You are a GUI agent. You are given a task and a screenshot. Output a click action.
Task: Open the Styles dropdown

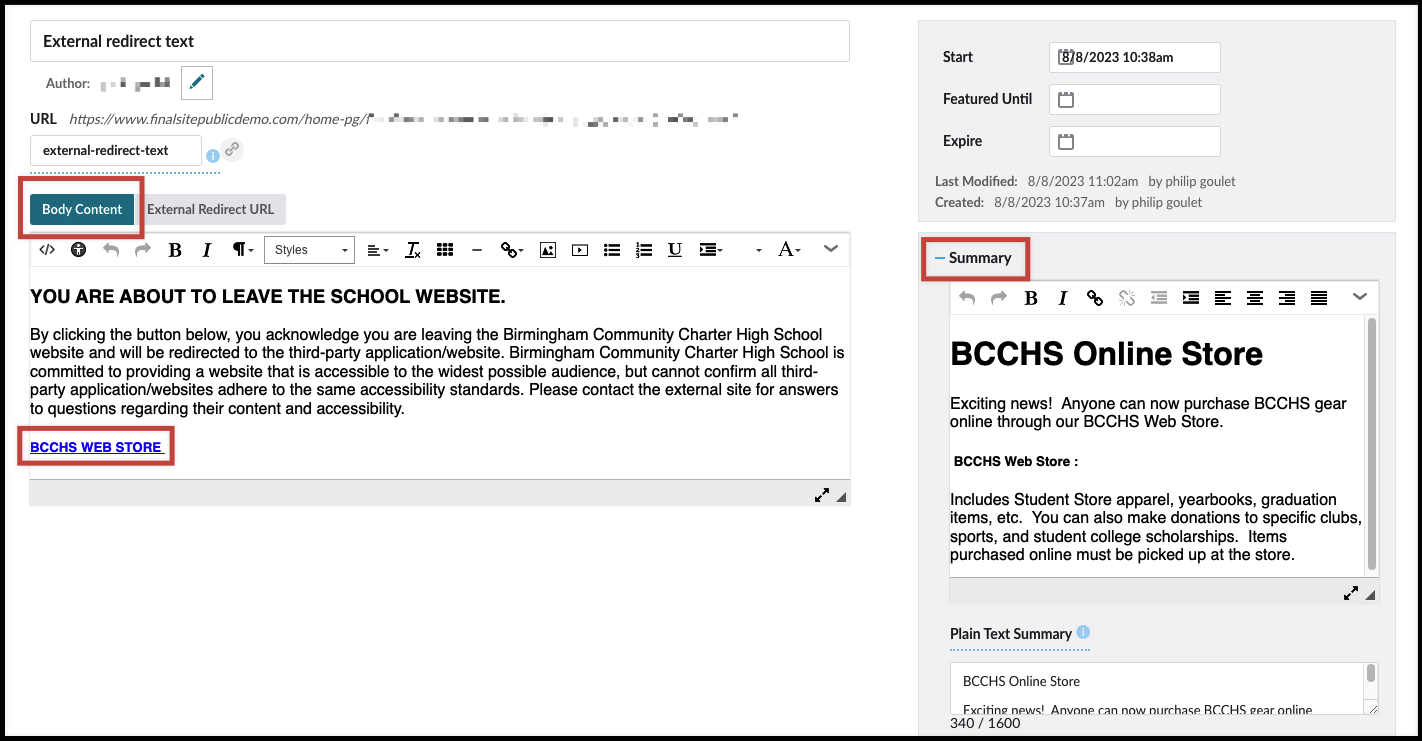tap(309, 250)
